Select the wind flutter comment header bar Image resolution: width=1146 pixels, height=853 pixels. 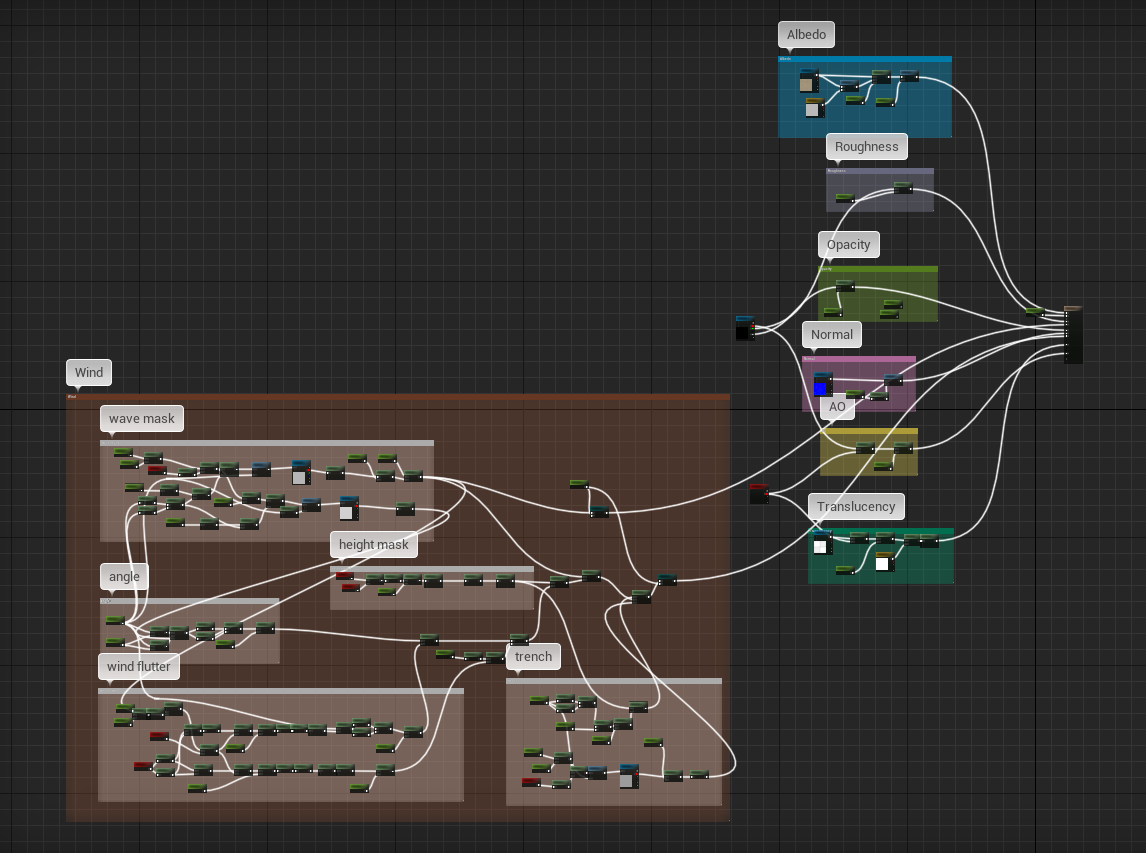coord(281,691)
